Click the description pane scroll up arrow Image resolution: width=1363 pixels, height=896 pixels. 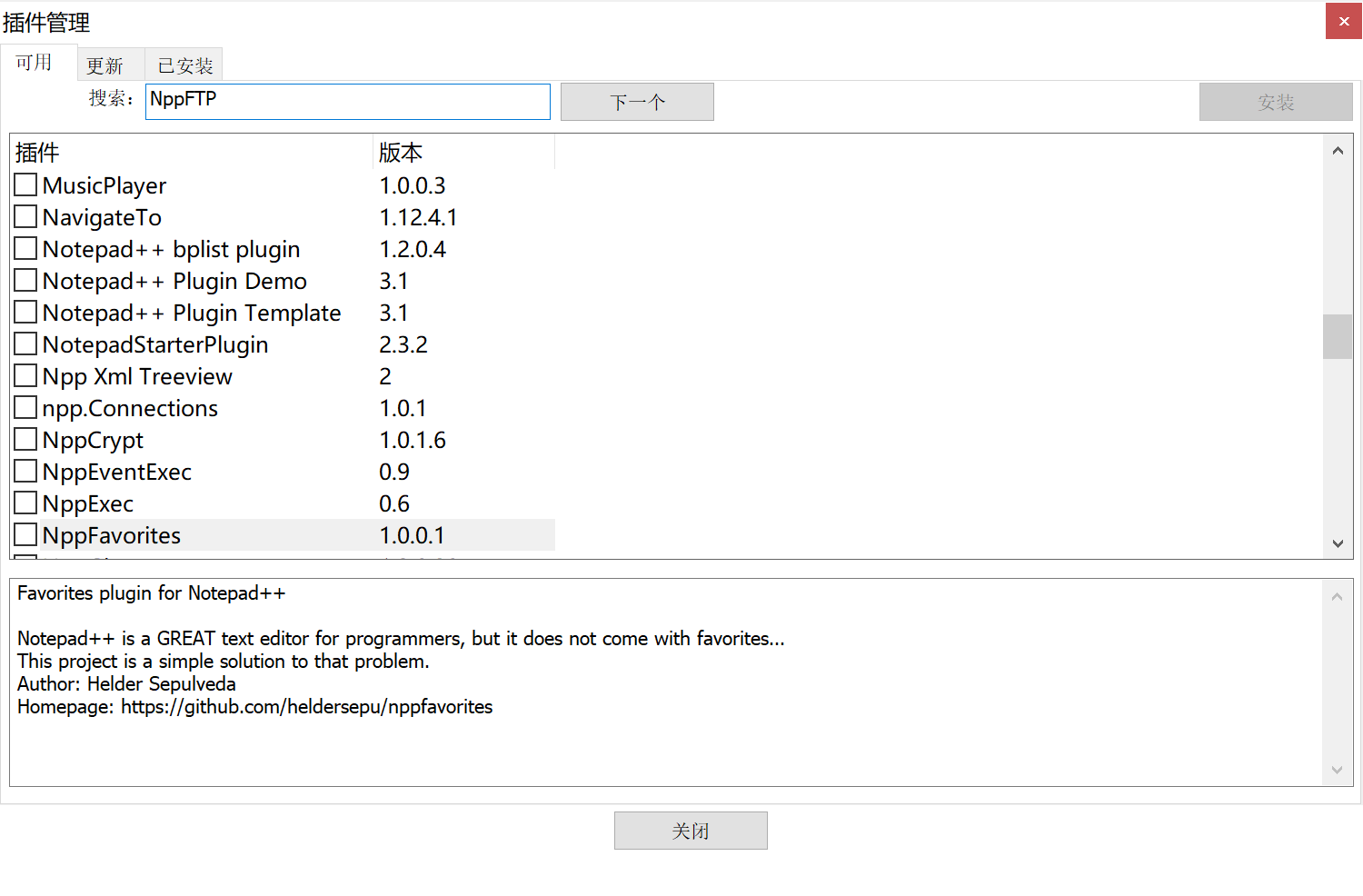tap(1337, 596)
